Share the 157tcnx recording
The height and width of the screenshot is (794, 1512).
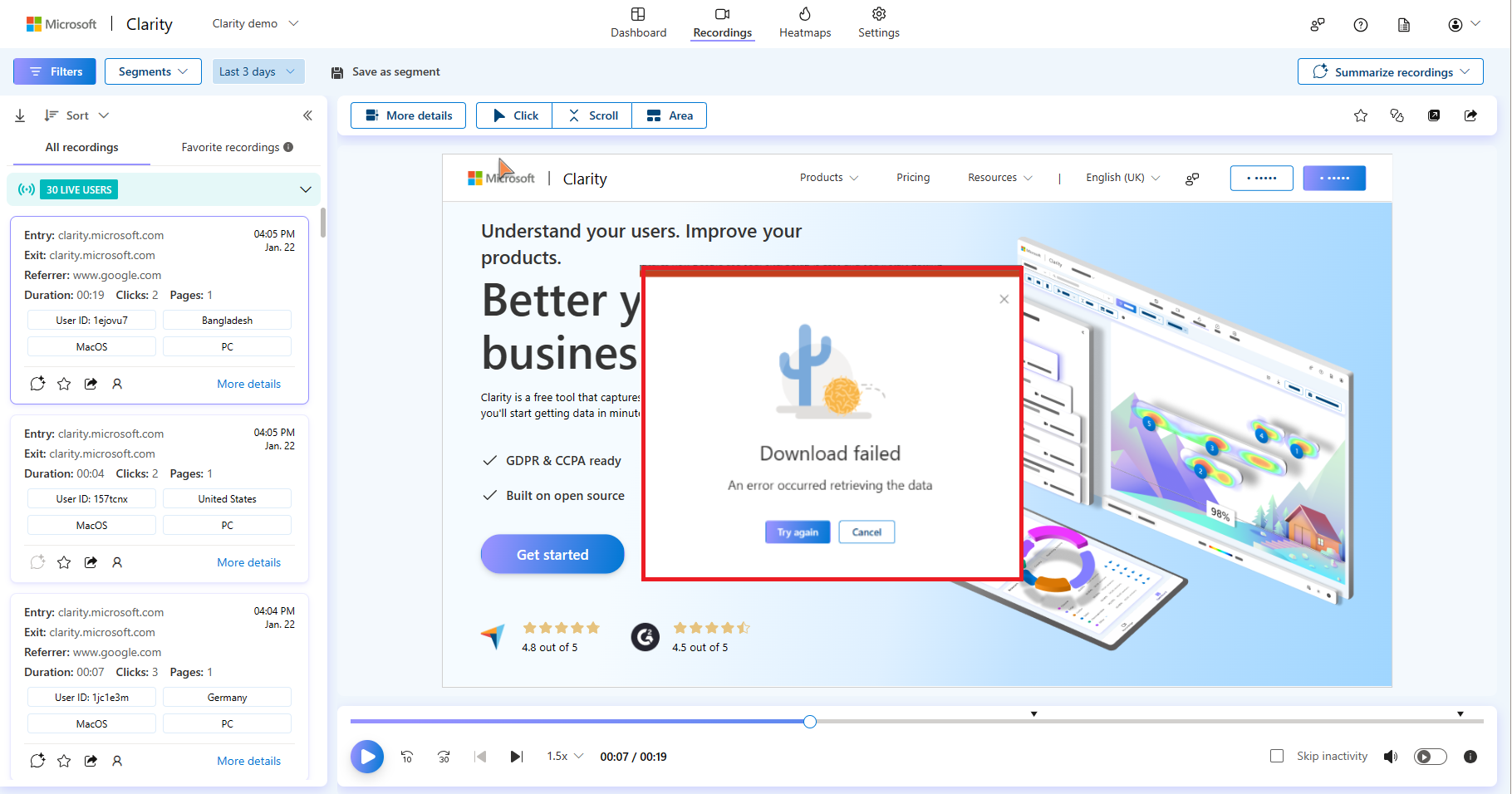[91, 562]
